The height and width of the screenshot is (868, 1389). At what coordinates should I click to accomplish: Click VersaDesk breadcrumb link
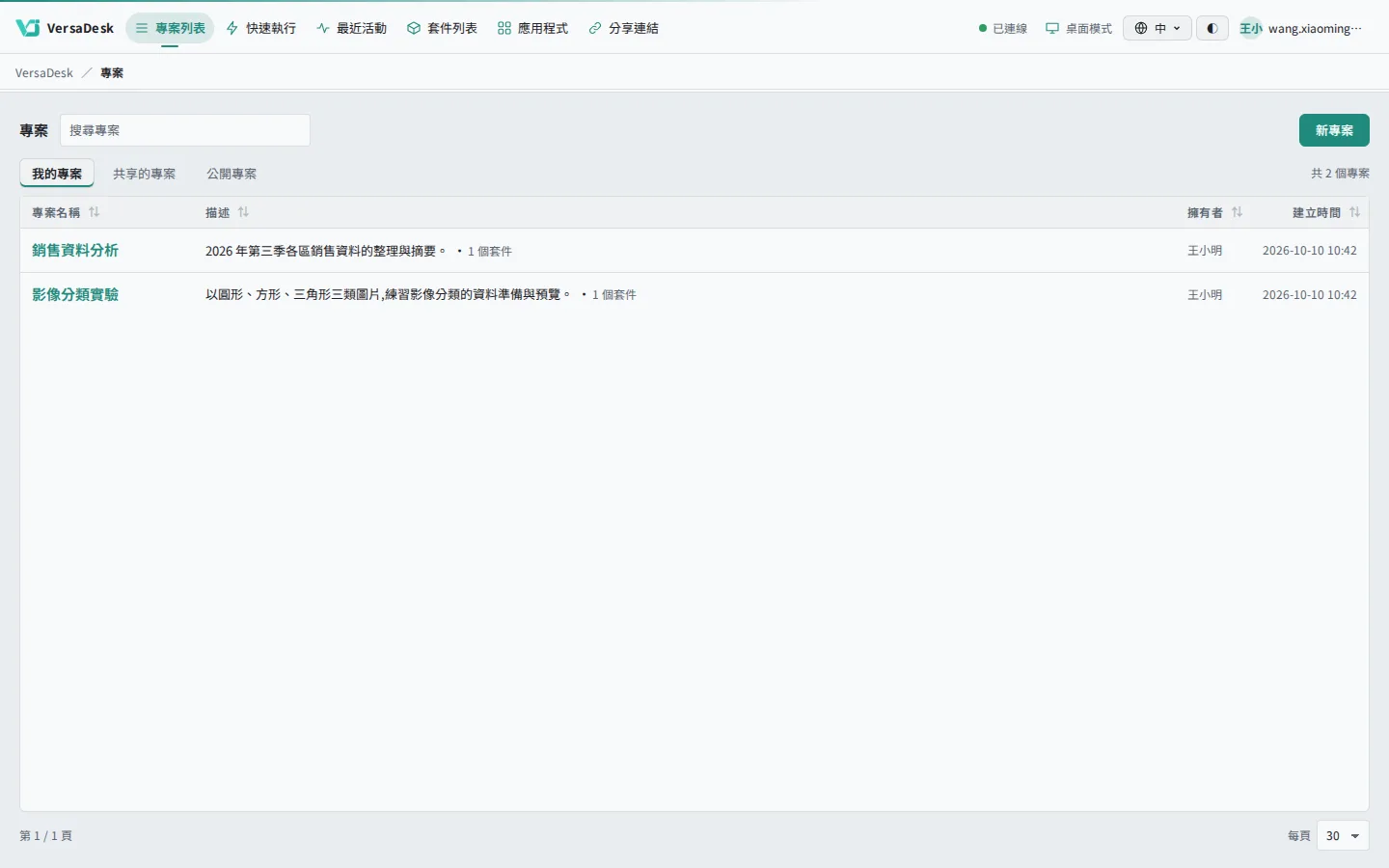coord(43,72)
